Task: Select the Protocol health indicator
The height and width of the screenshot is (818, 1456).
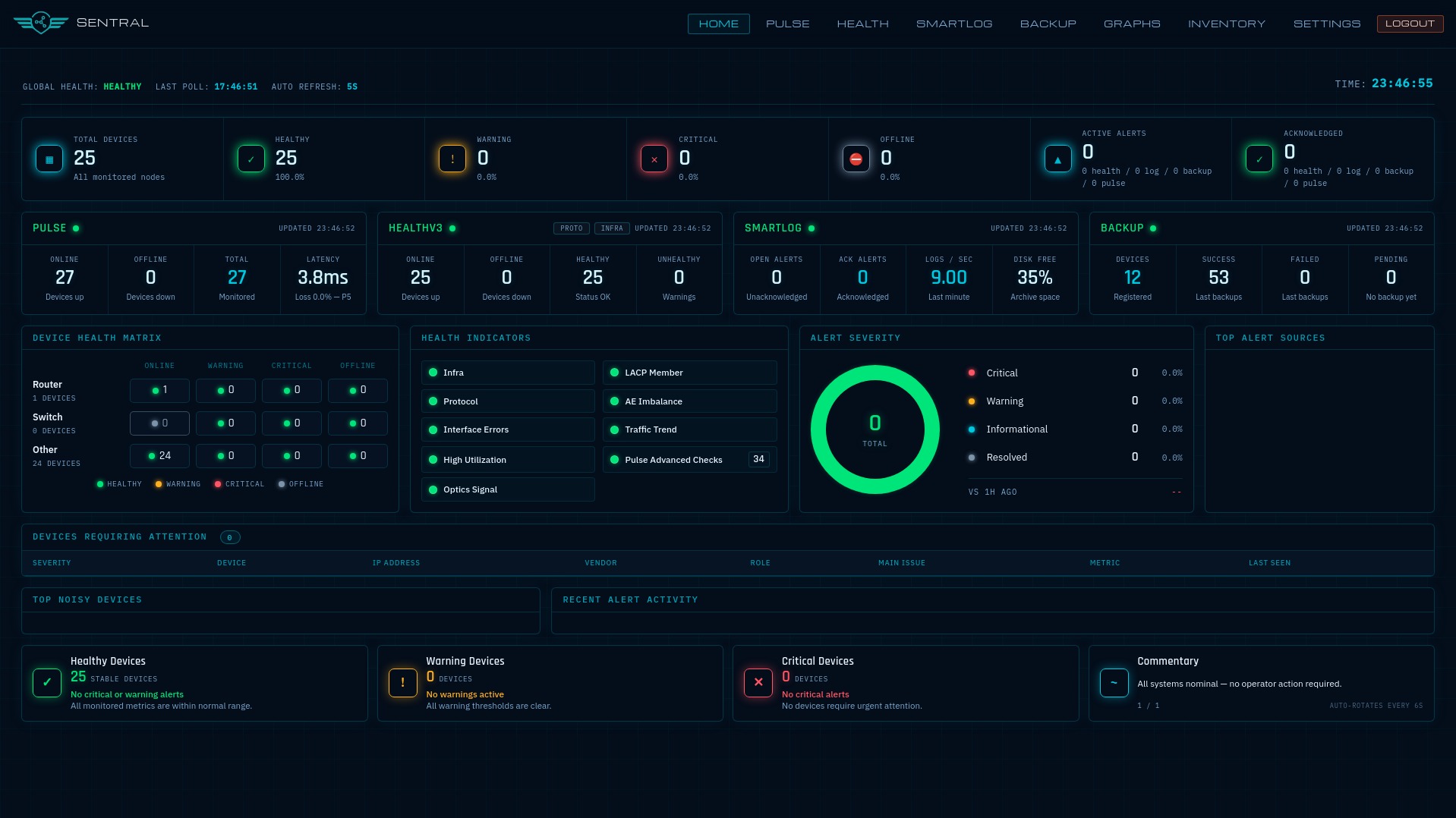Action: [508, 401]
